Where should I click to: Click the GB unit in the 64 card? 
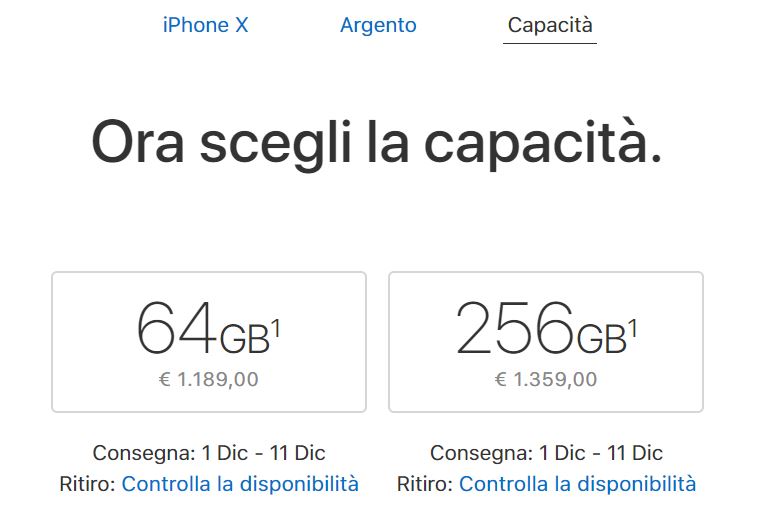tap(244, 340)
